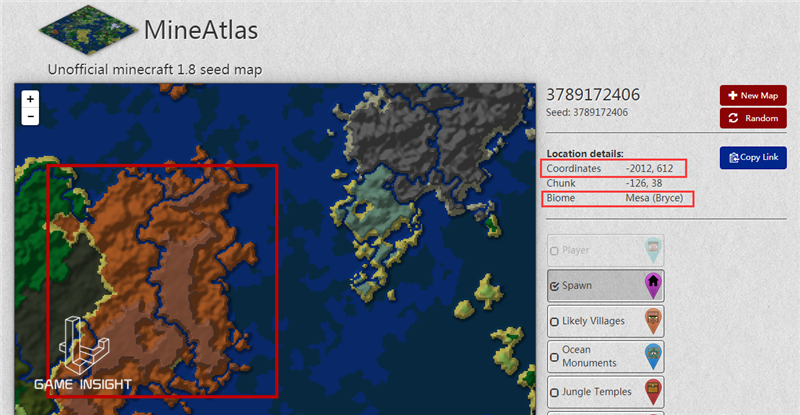Click the 'Unofficial minecraft 1.8 seed map' subtitle
The image size is (800, 415).
coord(155,69)
